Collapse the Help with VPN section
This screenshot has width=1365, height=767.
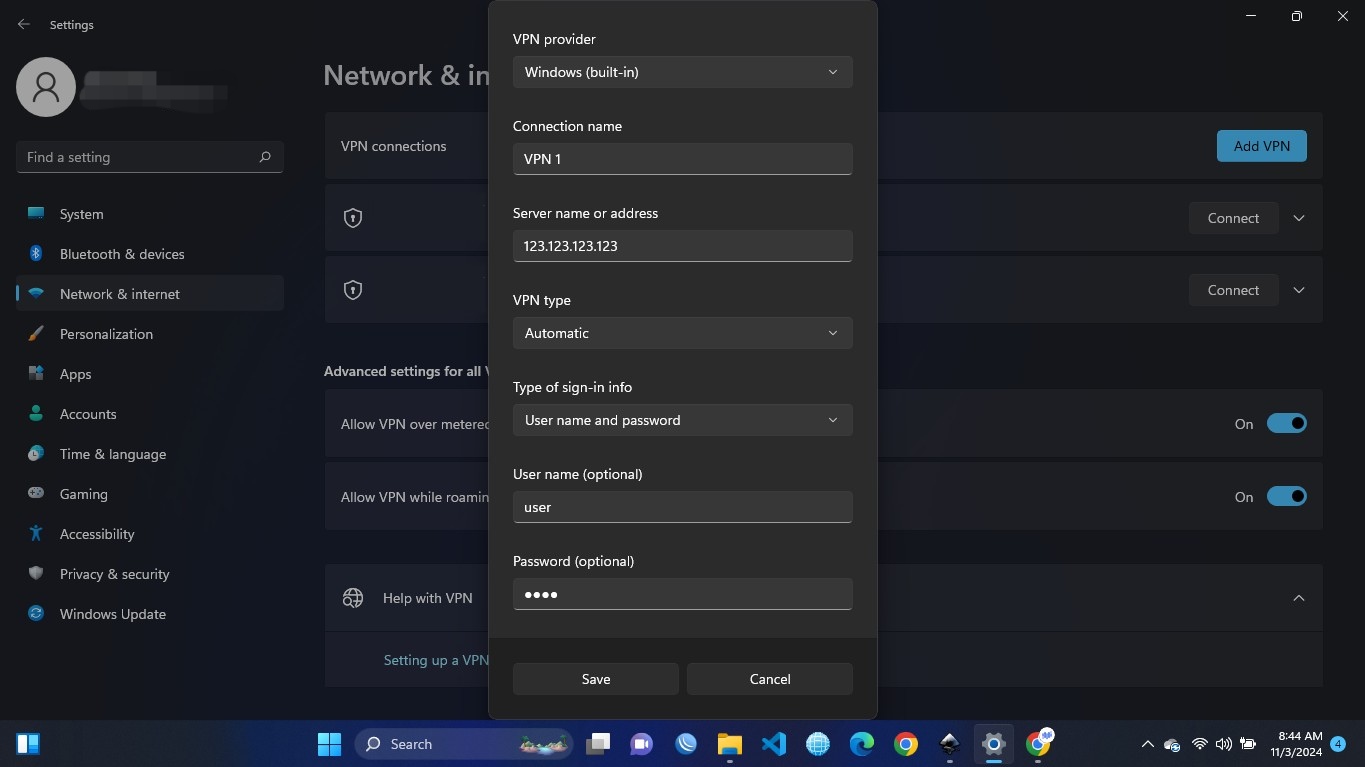click(x=1298, y=598)
